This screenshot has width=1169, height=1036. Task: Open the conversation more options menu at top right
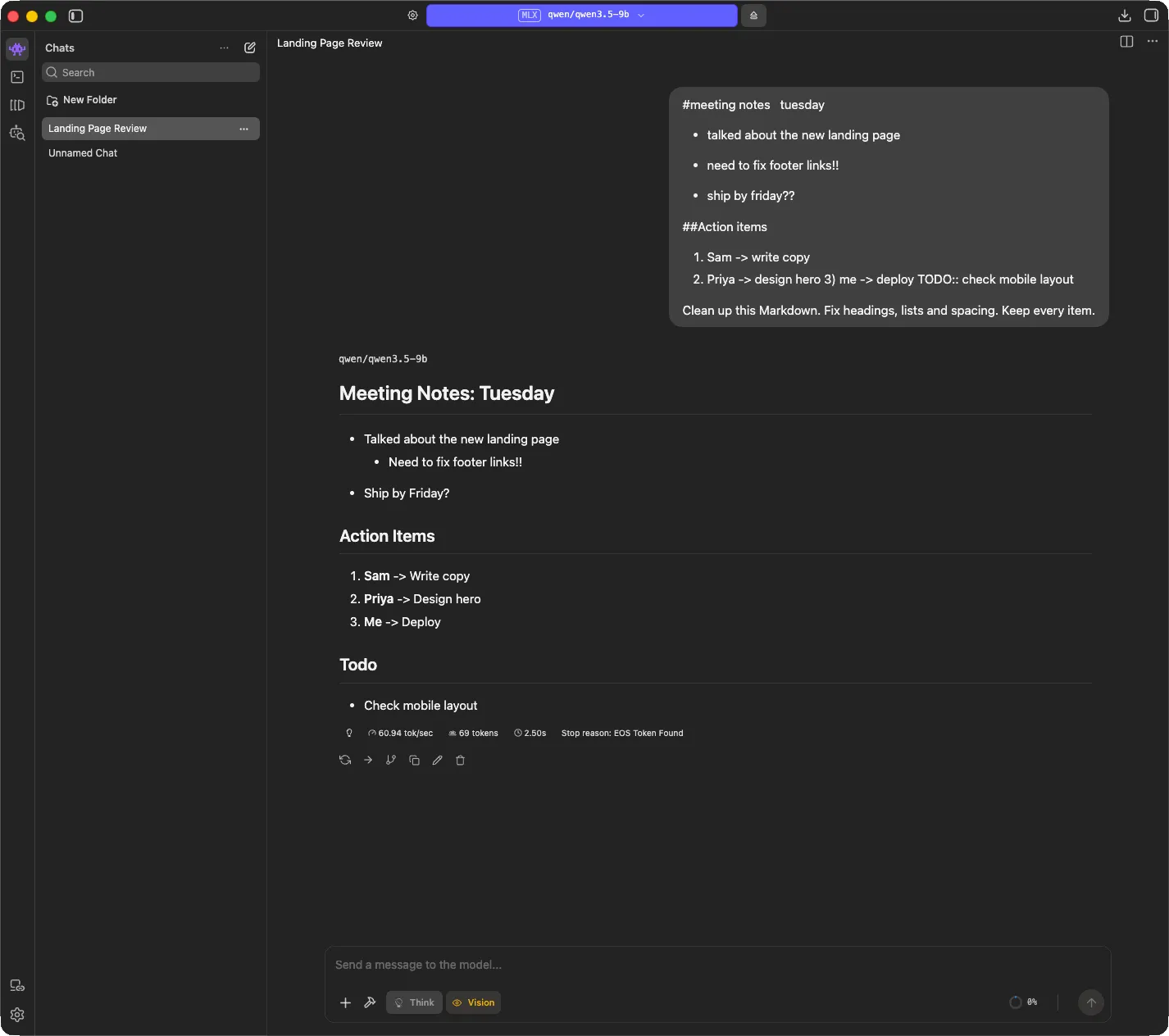(1152, 42)
